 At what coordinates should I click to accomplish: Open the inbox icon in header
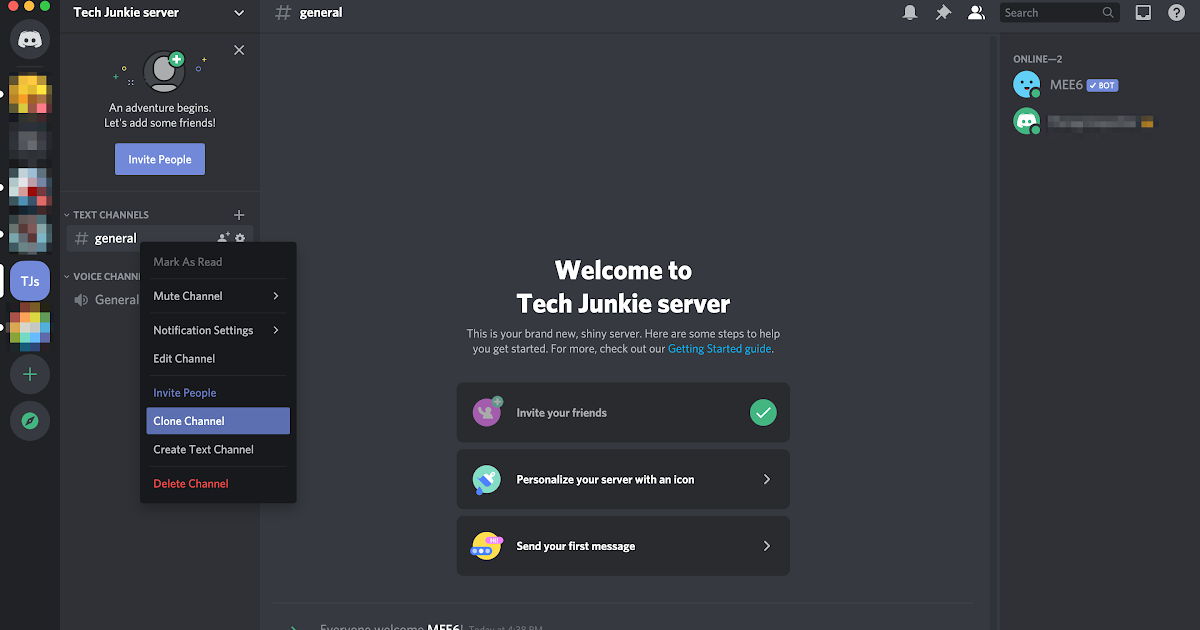(1144, 13)
